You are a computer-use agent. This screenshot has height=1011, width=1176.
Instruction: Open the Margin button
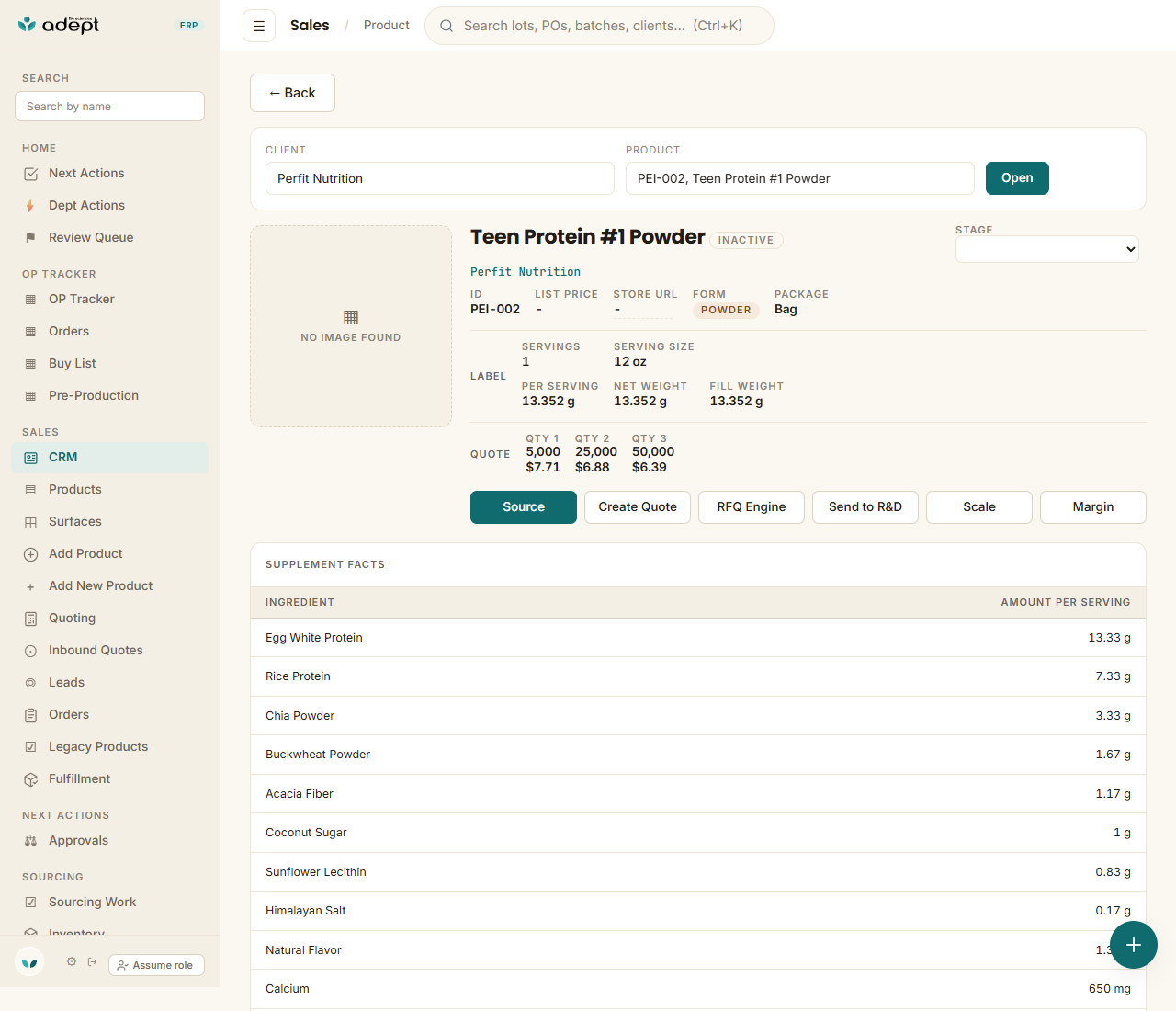1093,507
